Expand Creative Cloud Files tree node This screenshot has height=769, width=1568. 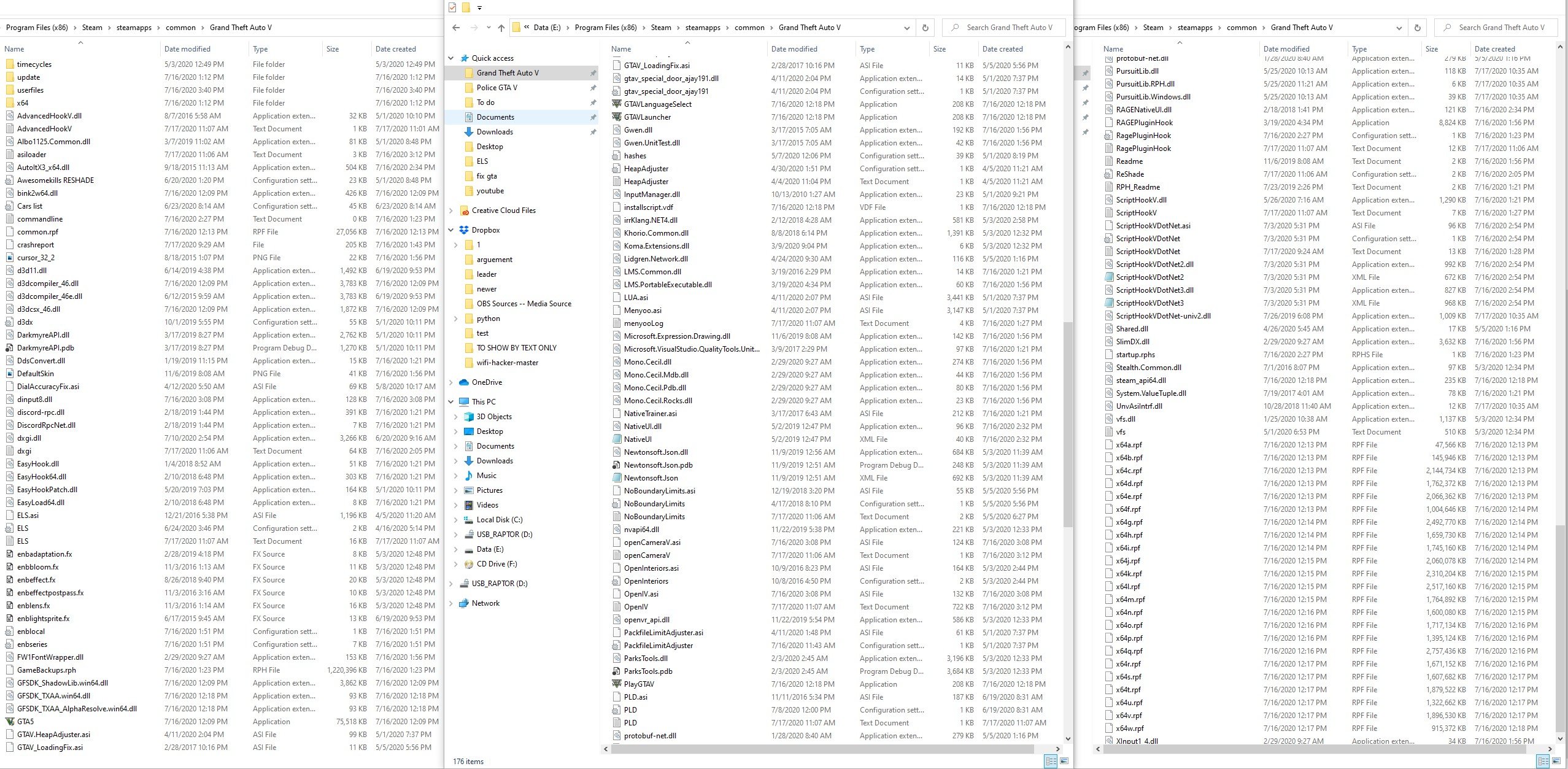(x=452, y=211)
